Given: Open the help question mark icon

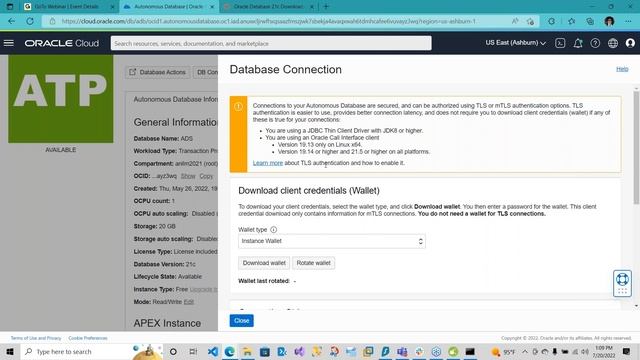Looking at the screenshot, I should pos(595,43).
